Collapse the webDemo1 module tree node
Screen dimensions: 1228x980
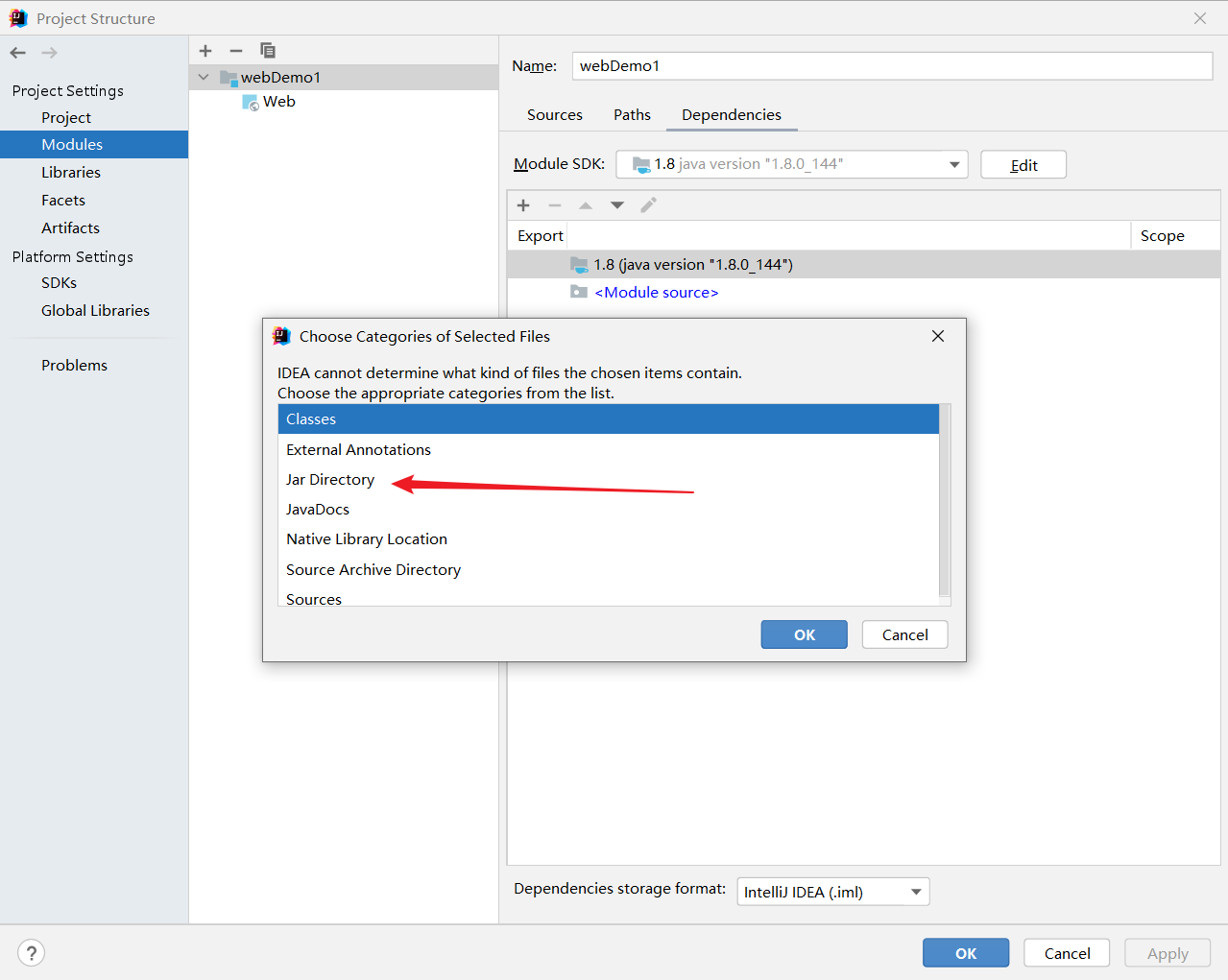204,78
